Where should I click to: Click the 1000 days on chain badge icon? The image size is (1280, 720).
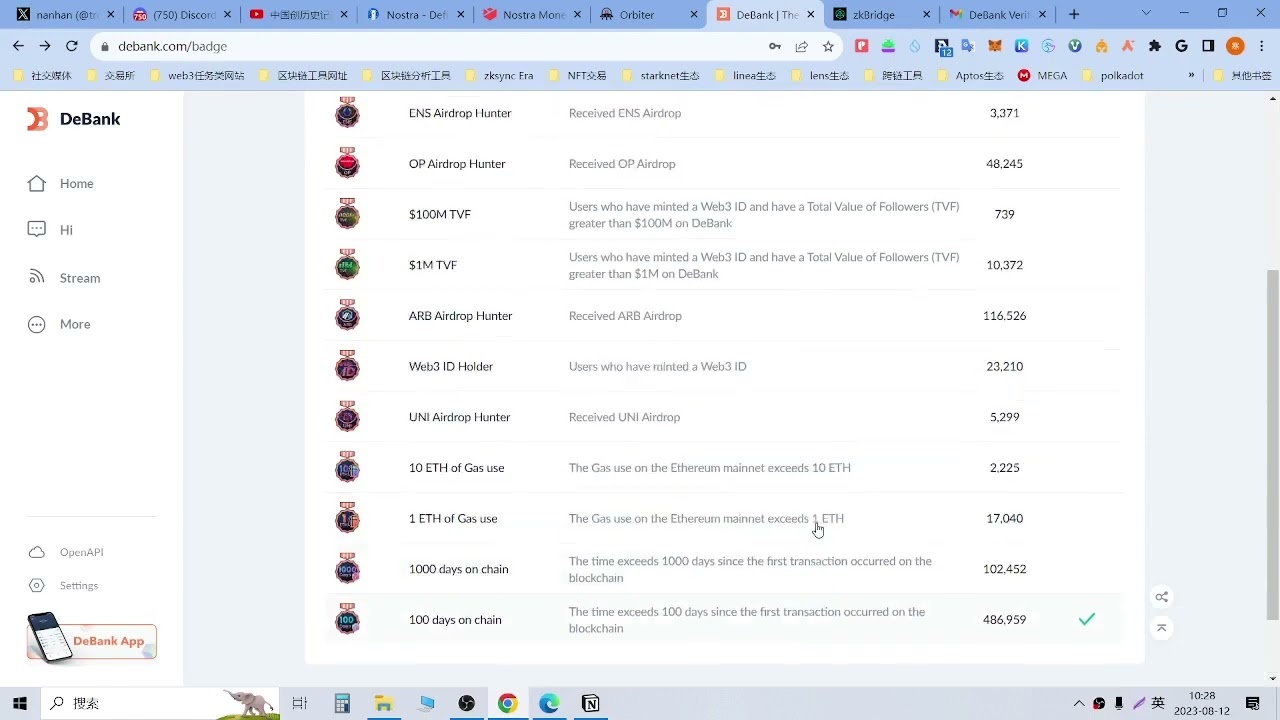tap(347, 569)
